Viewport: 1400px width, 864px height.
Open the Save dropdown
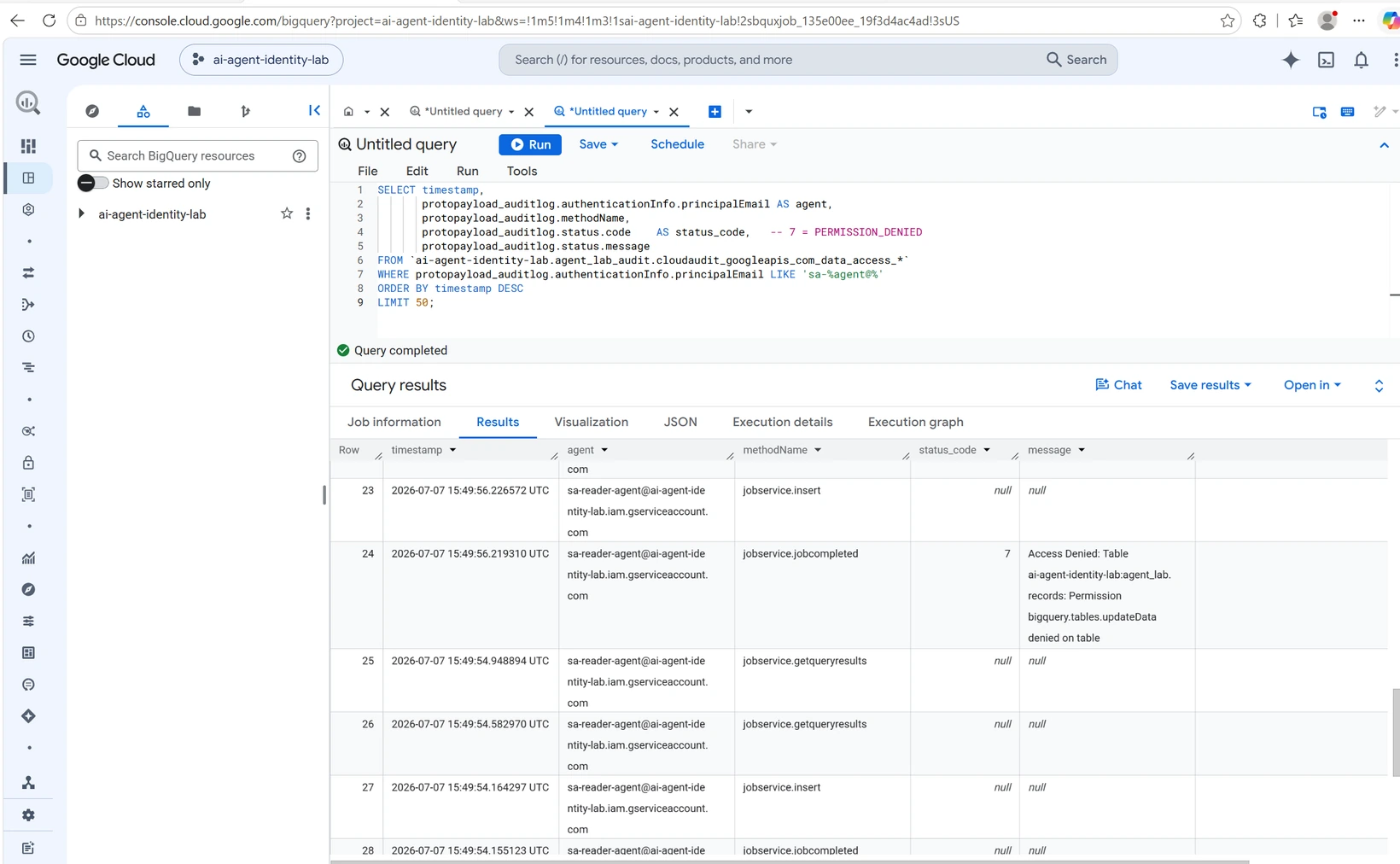tap(598, 144)
